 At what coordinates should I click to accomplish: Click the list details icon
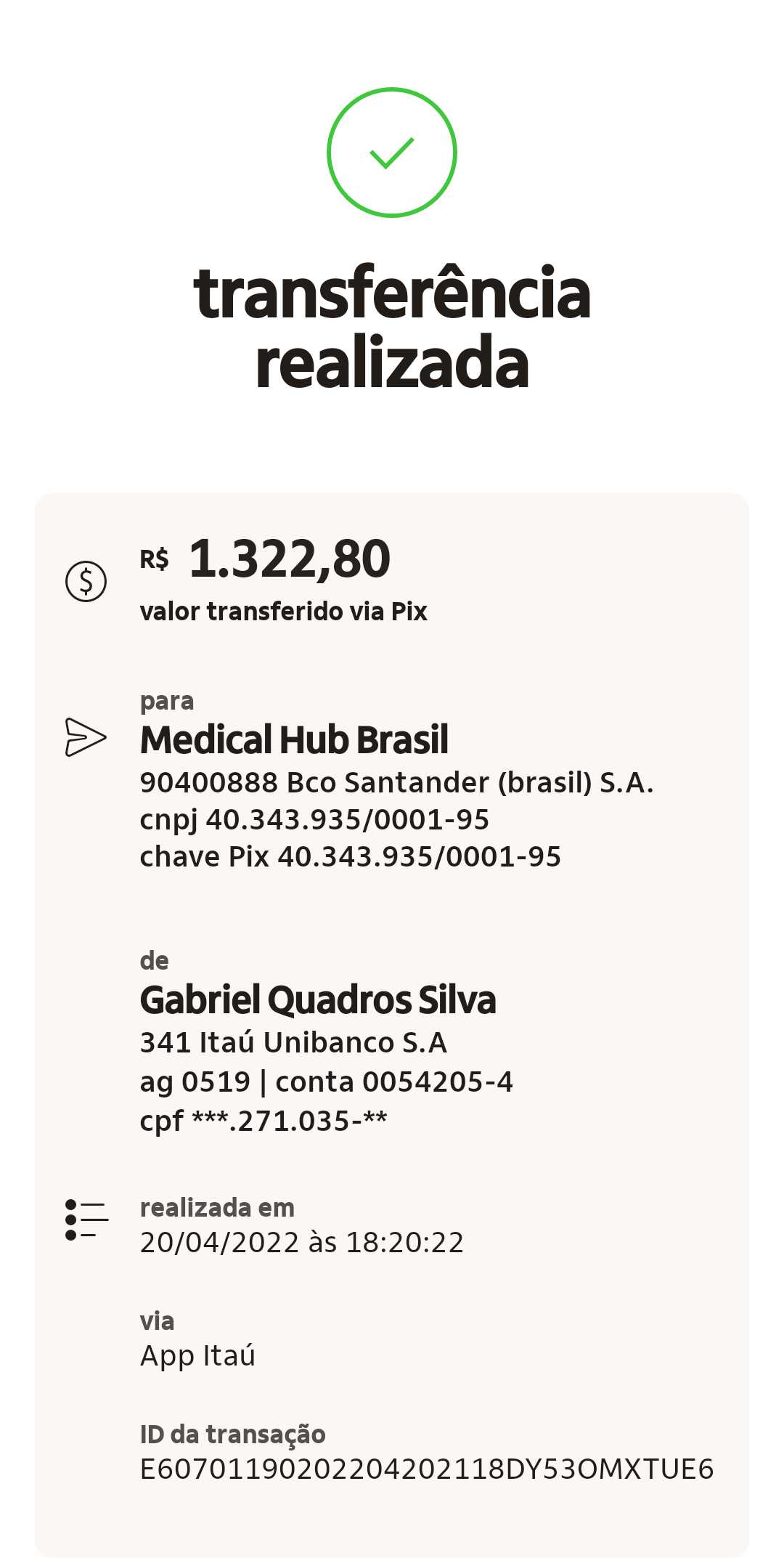pos(86,1220)
